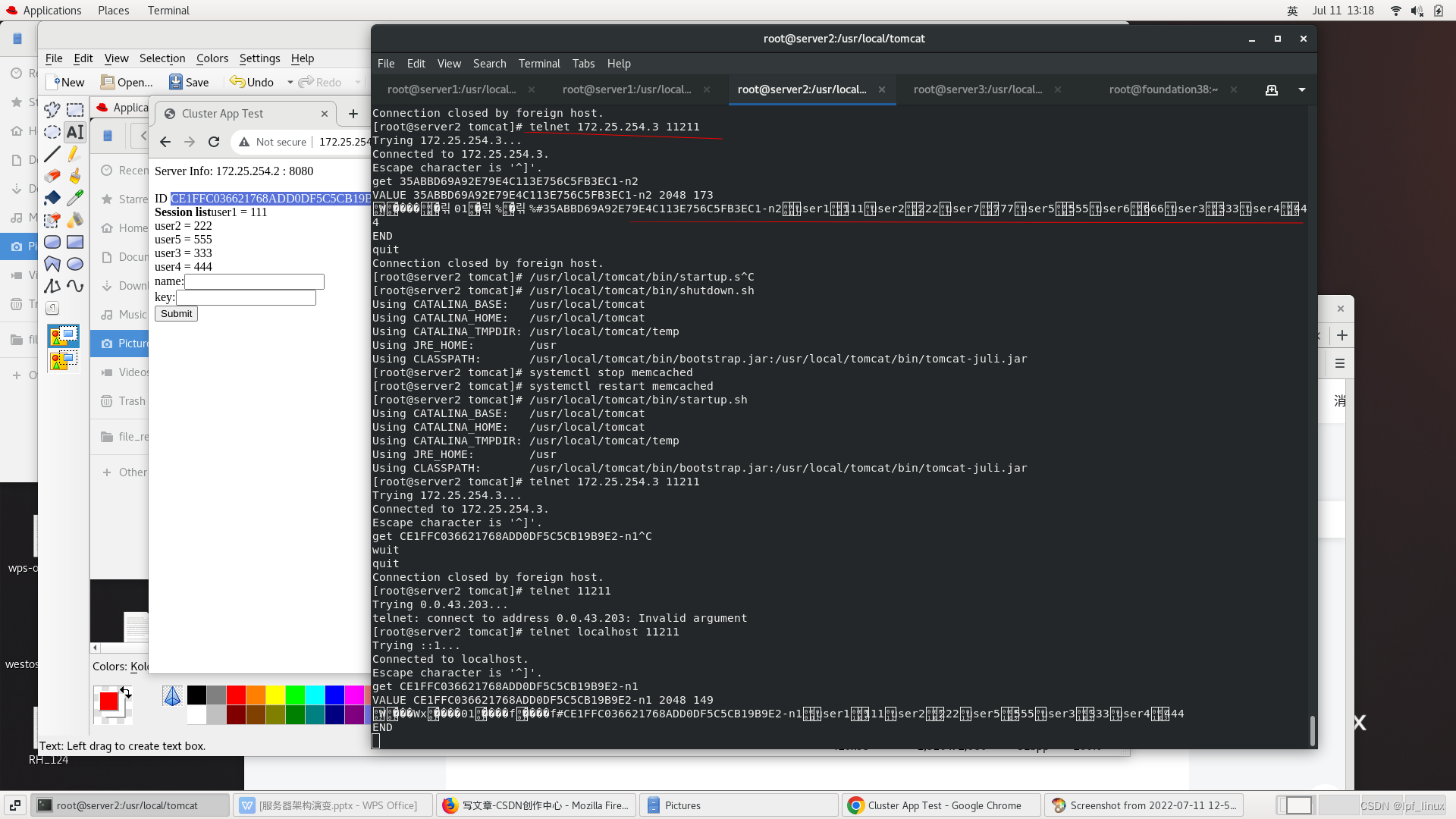Expand the Undo history dropdown arrow

pos(290,83)
